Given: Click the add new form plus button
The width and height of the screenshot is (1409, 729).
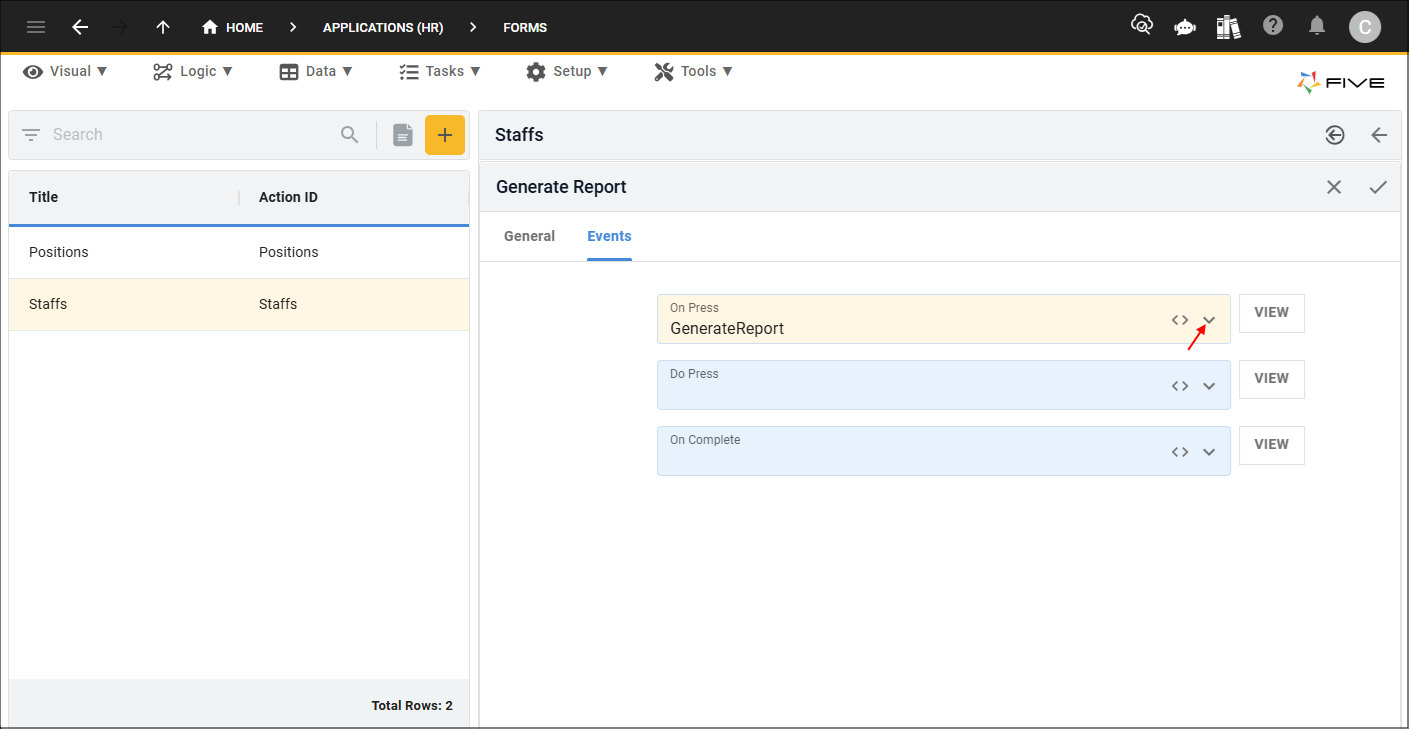Looking at the screenshot, I should [445, 135].
